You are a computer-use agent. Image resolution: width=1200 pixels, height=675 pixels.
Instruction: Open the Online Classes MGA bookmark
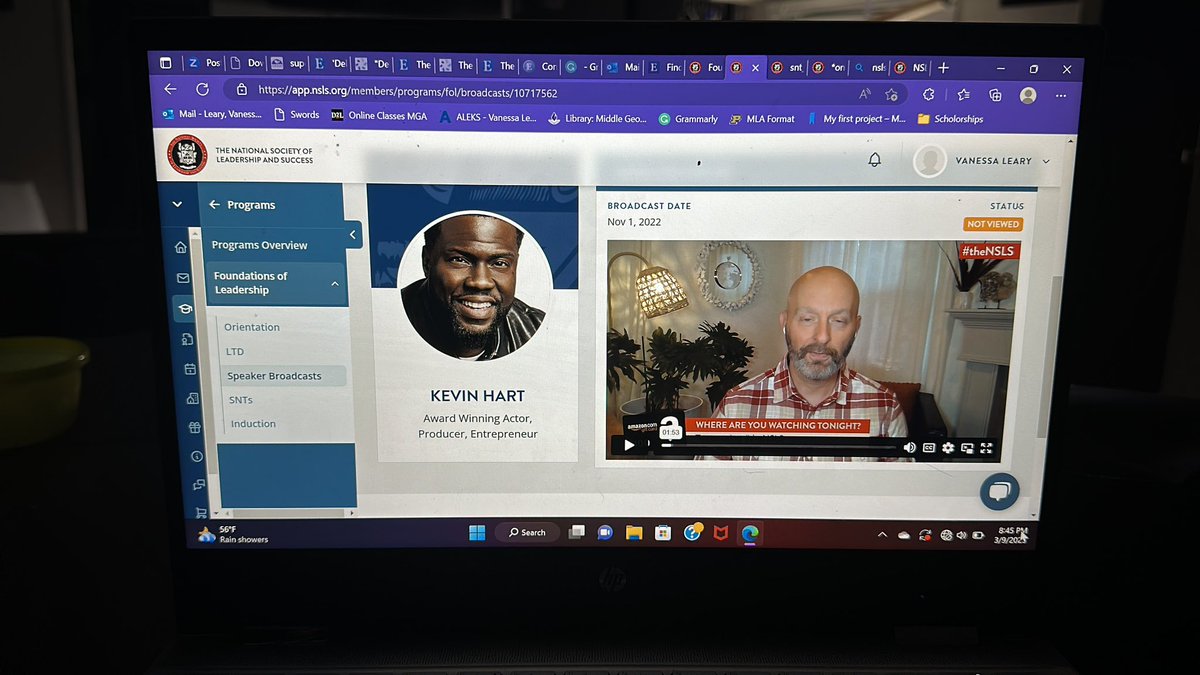point(379,116)
